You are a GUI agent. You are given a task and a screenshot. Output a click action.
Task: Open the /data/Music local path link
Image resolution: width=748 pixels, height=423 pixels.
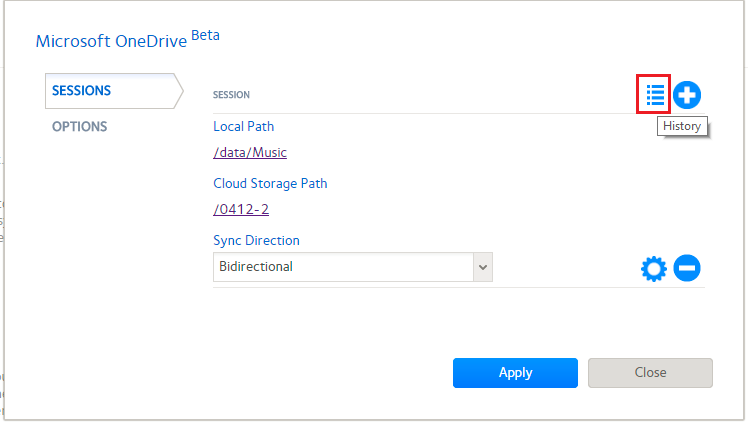coord(250,152)
